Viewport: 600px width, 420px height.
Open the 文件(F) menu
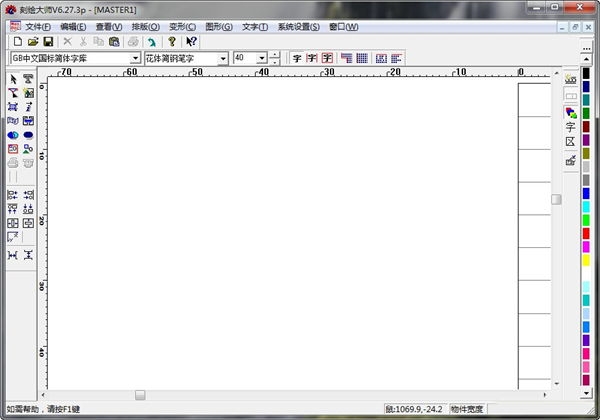point(39,26)
